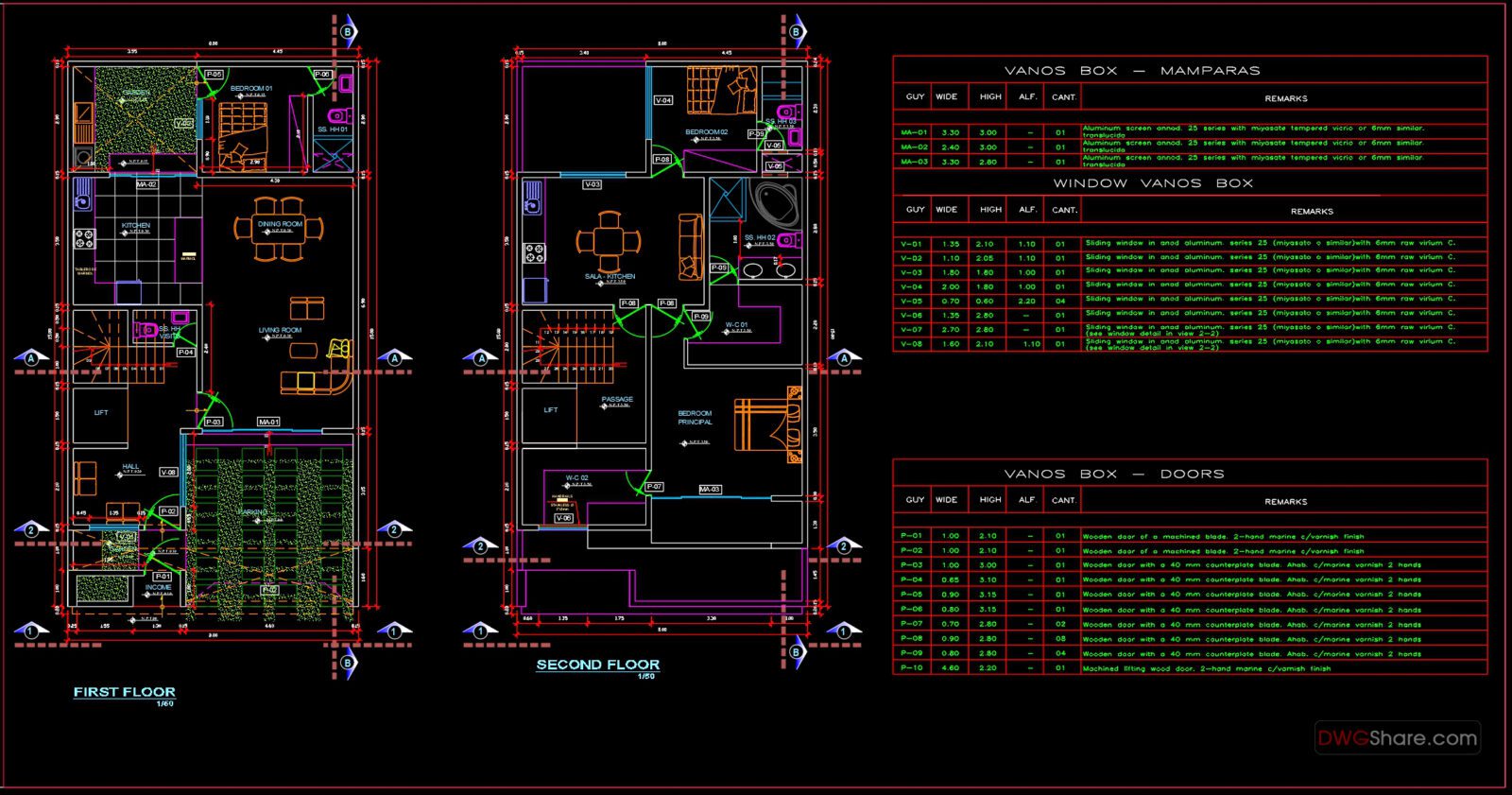The image size is (1512, 795).
Task: Click the LIFT room label on first floor
Action: point(101,413)
